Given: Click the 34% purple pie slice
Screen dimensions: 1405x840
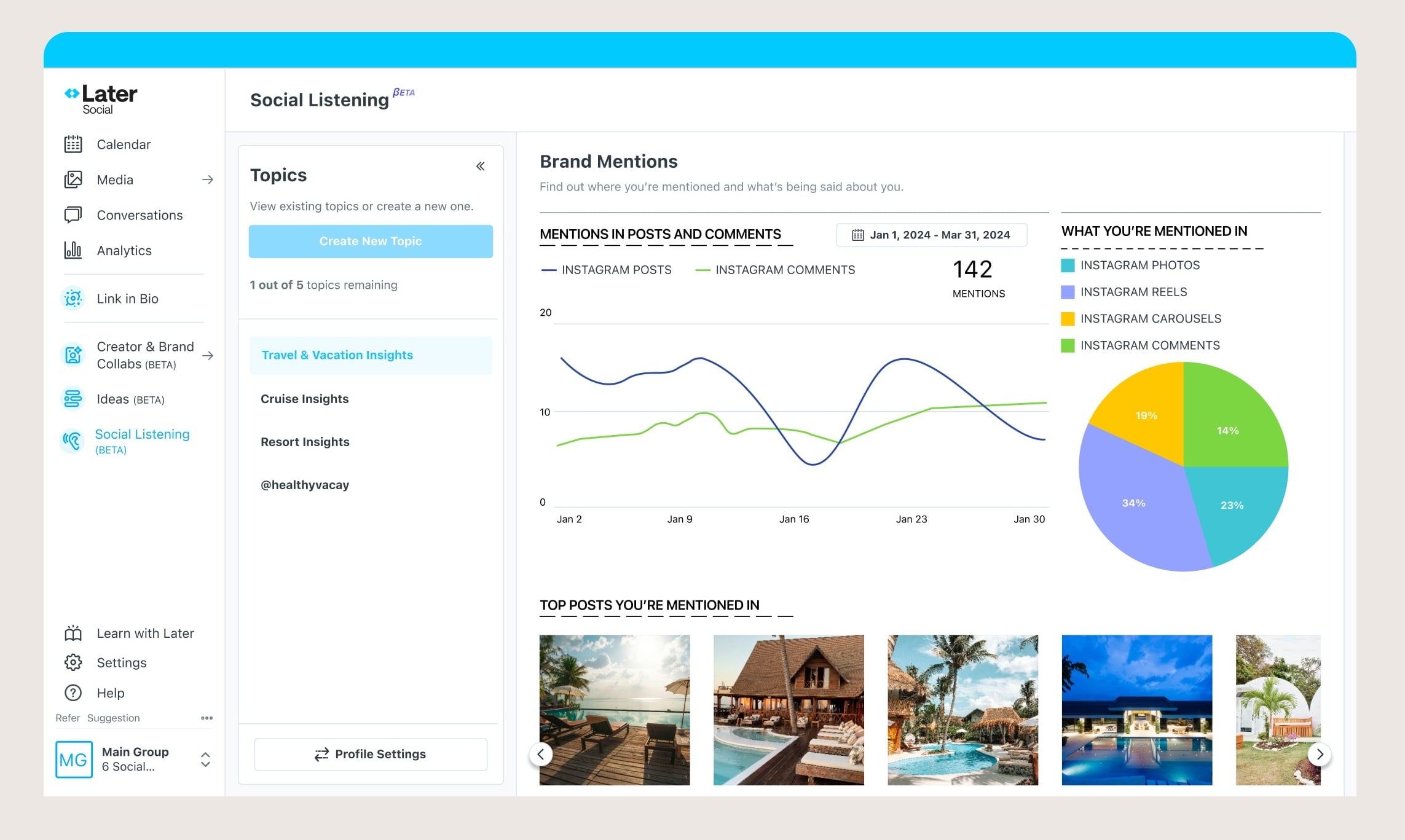Looking at the screenshot, I should [1133, 503].
